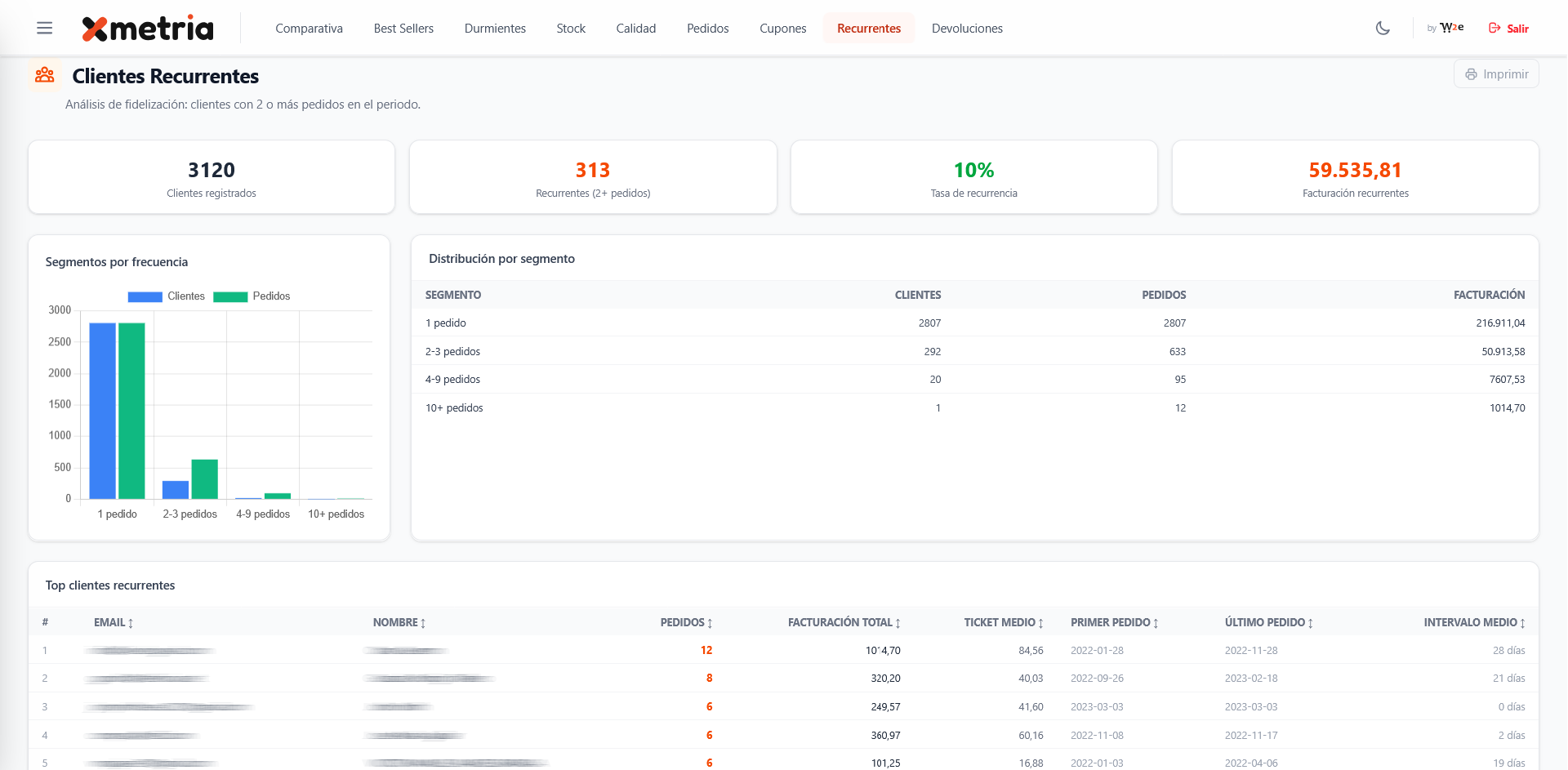This screenshot has width=1568, height=770.
Task: Sort by Ticket Medio sort arrow
Action: 1040,623
